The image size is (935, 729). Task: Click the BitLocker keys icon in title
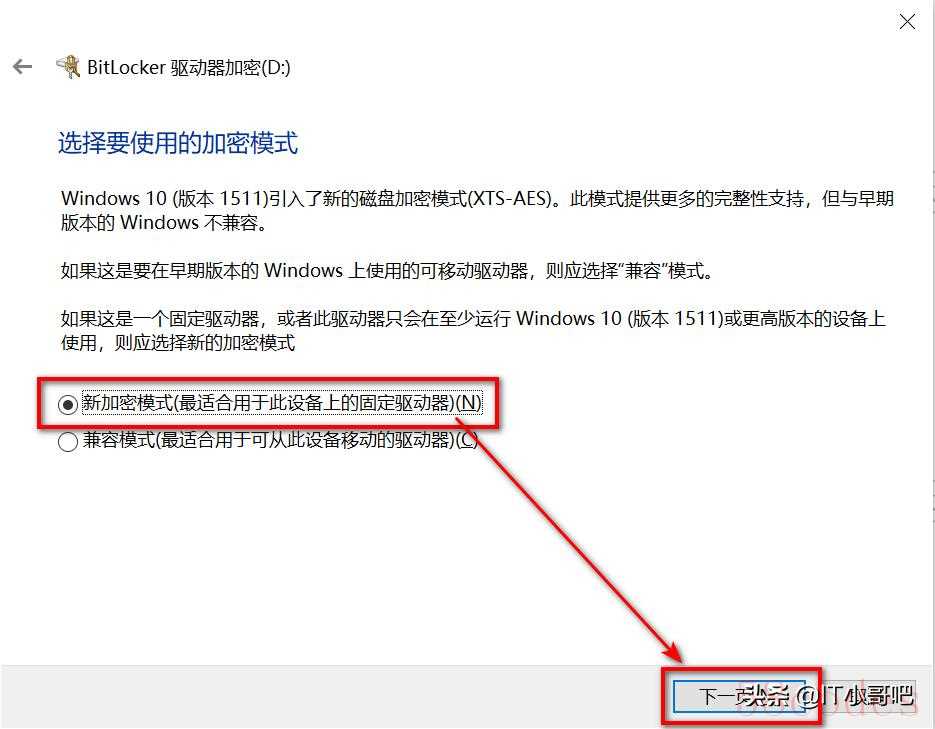68,67
